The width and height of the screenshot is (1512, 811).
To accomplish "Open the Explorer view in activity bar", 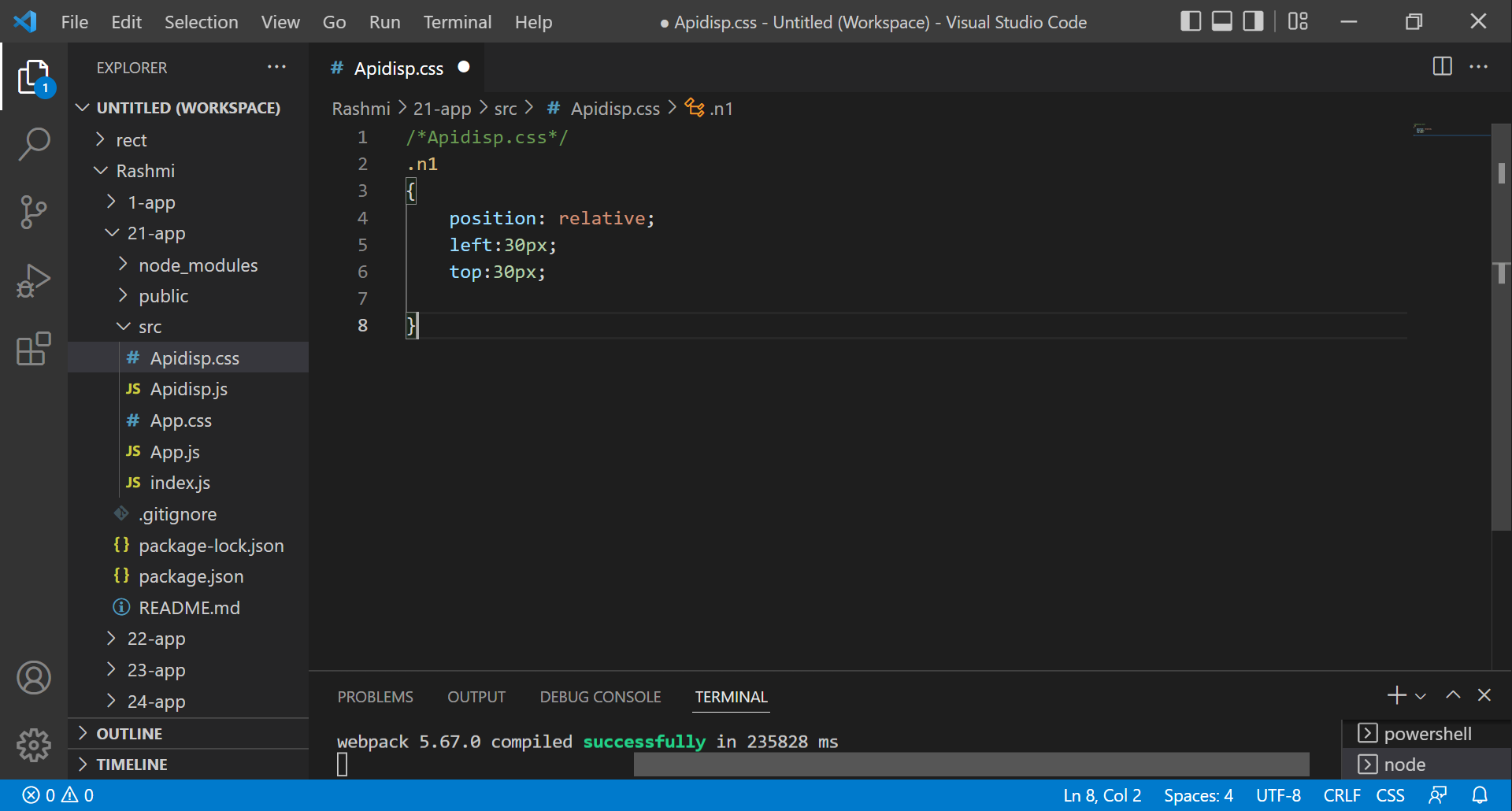I will 34,77.
